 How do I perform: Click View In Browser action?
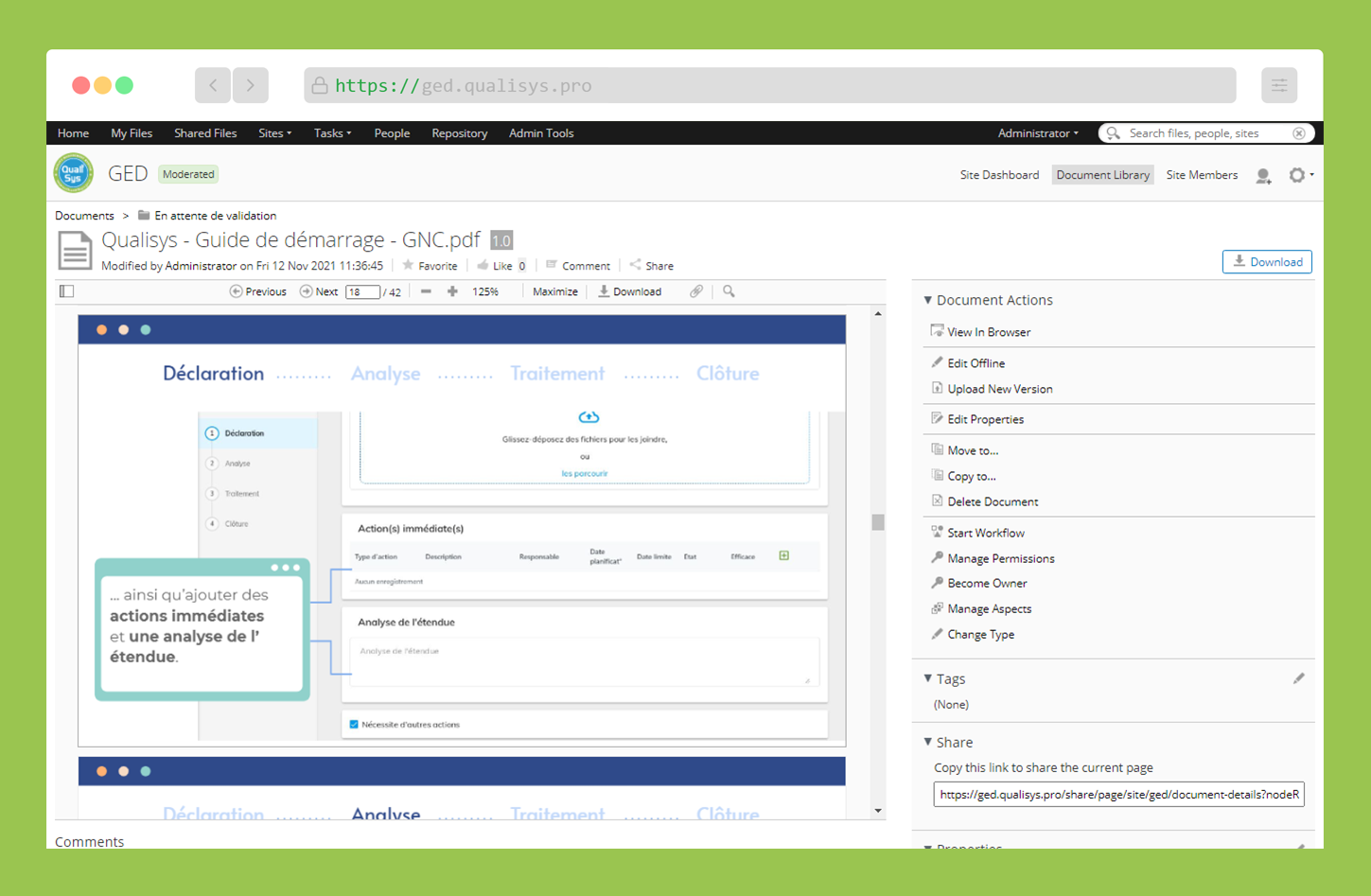pyautogui.click(x=980, y=332)
